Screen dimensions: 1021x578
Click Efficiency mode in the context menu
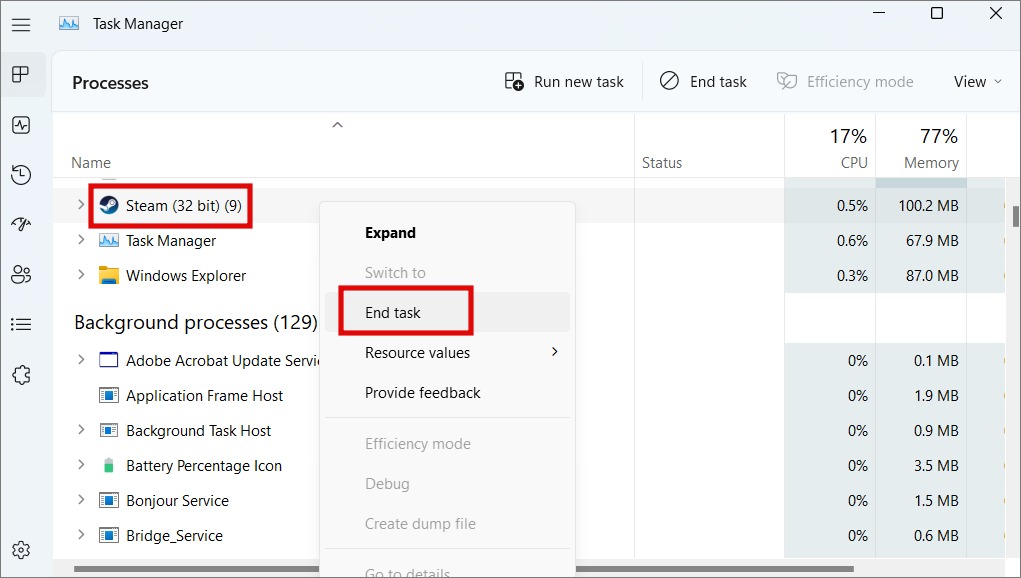[447, 444]
